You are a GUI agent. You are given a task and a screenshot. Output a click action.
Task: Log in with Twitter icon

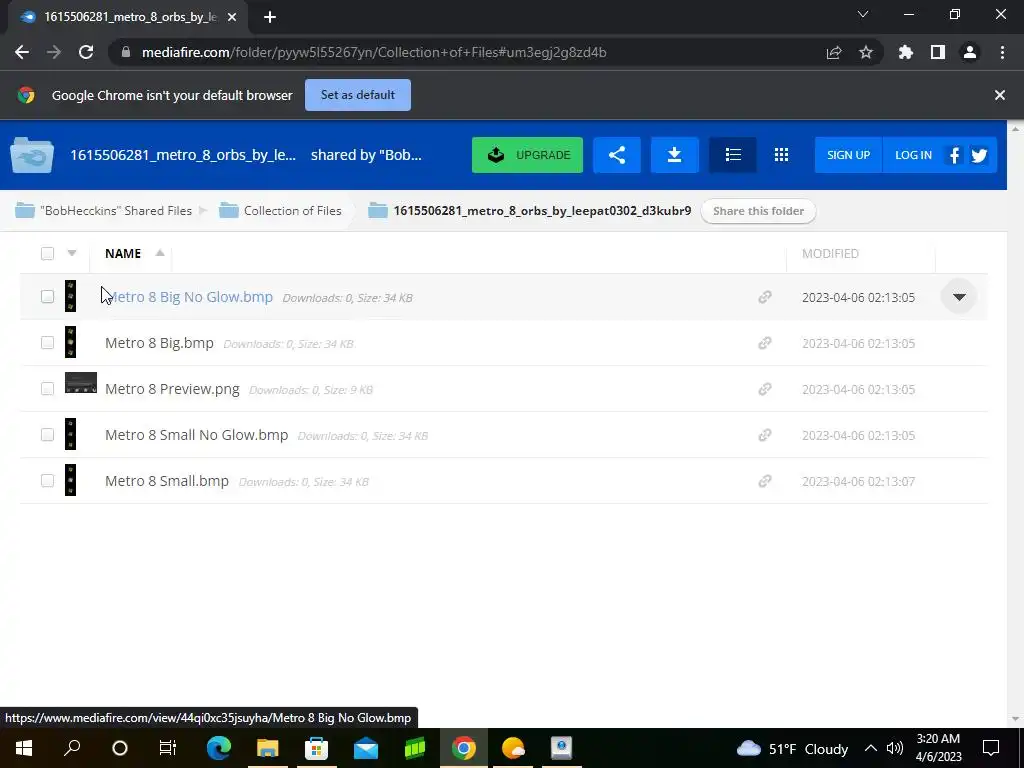(x=979, y=155)
